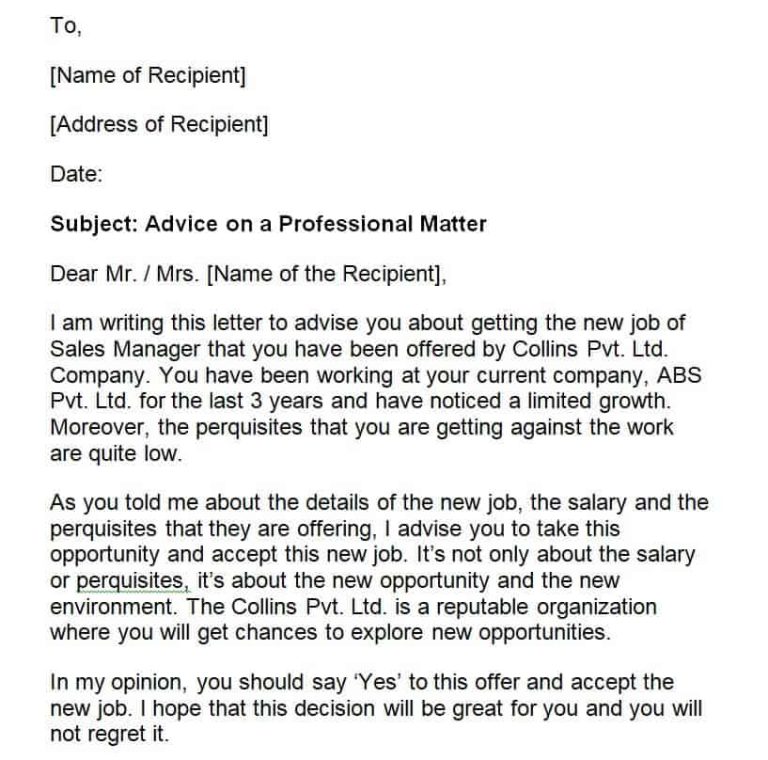Click the words 'reputable organization'
Viewport: 768px width, 760px height.
[x=546, y=607]
